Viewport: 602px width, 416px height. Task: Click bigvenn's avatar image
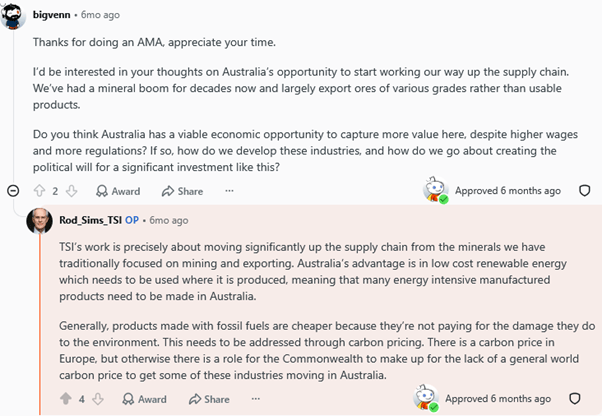(x=13, y=15)
